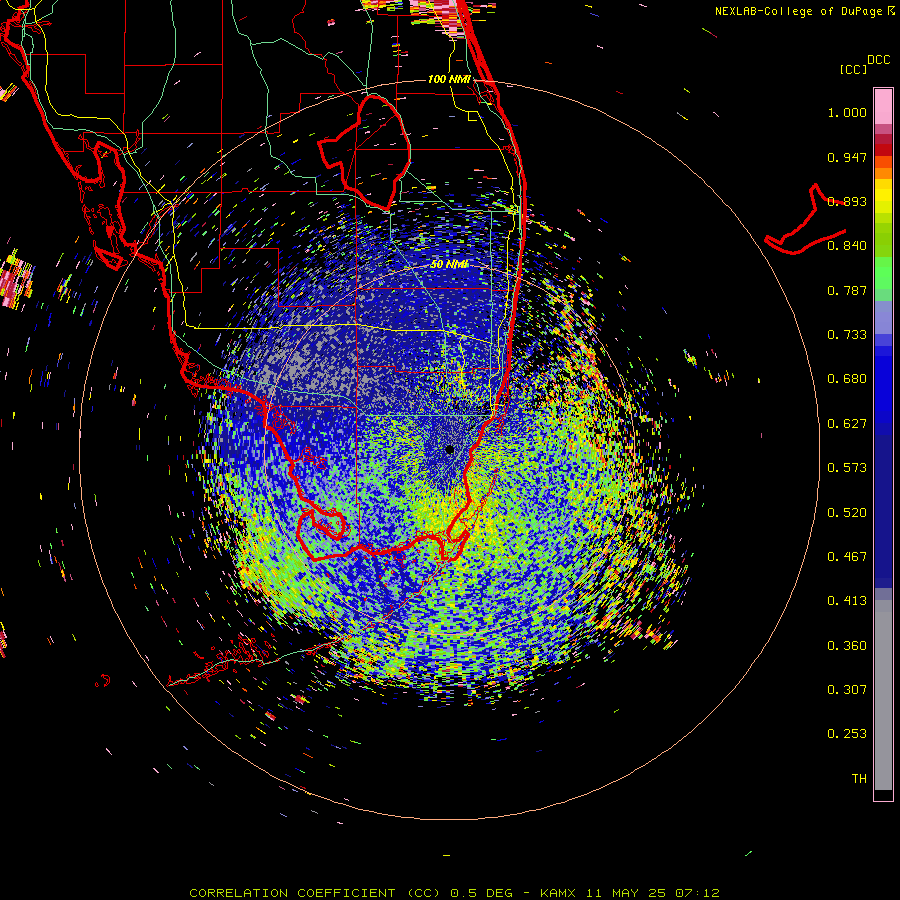The height and width of the screenshot is (900, 900).
Task: Select the 0.680 value on the color scale
Action: [847, 379]
